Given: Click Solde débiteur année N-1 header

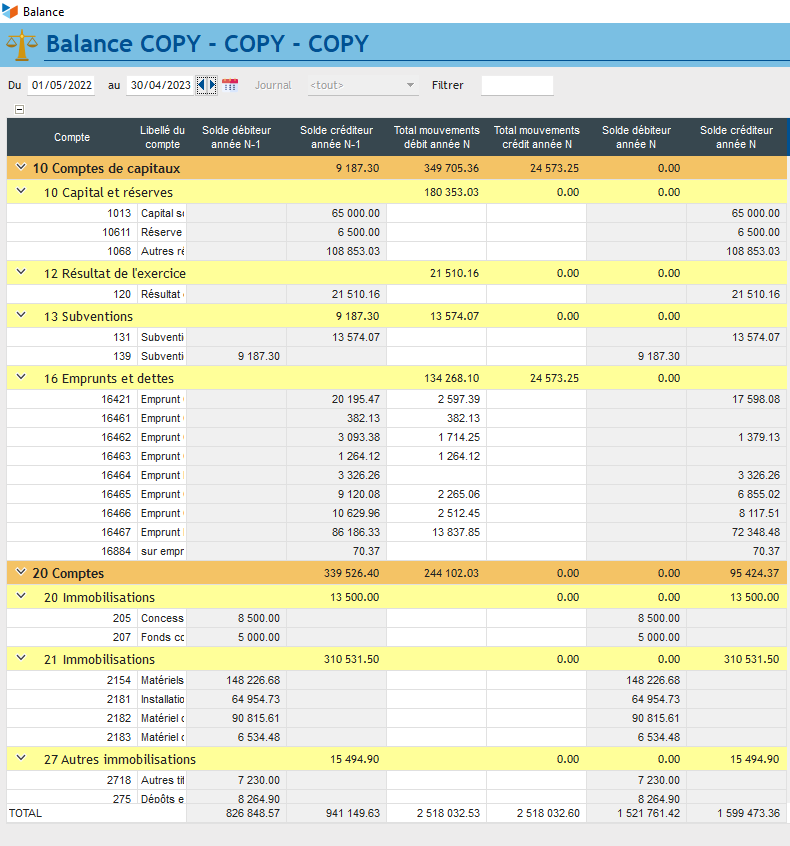Looking at the screenshot, I should tap(237, 137).
